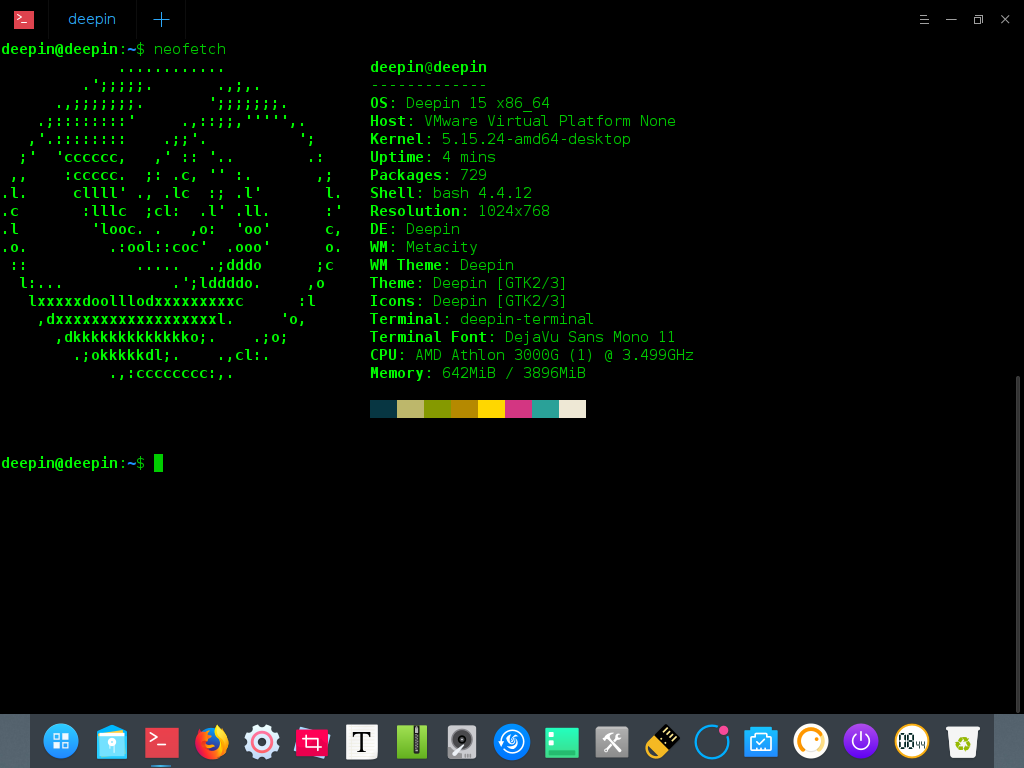
Task: Click the "Packages: 729" line
Action: tap(428, 175)
